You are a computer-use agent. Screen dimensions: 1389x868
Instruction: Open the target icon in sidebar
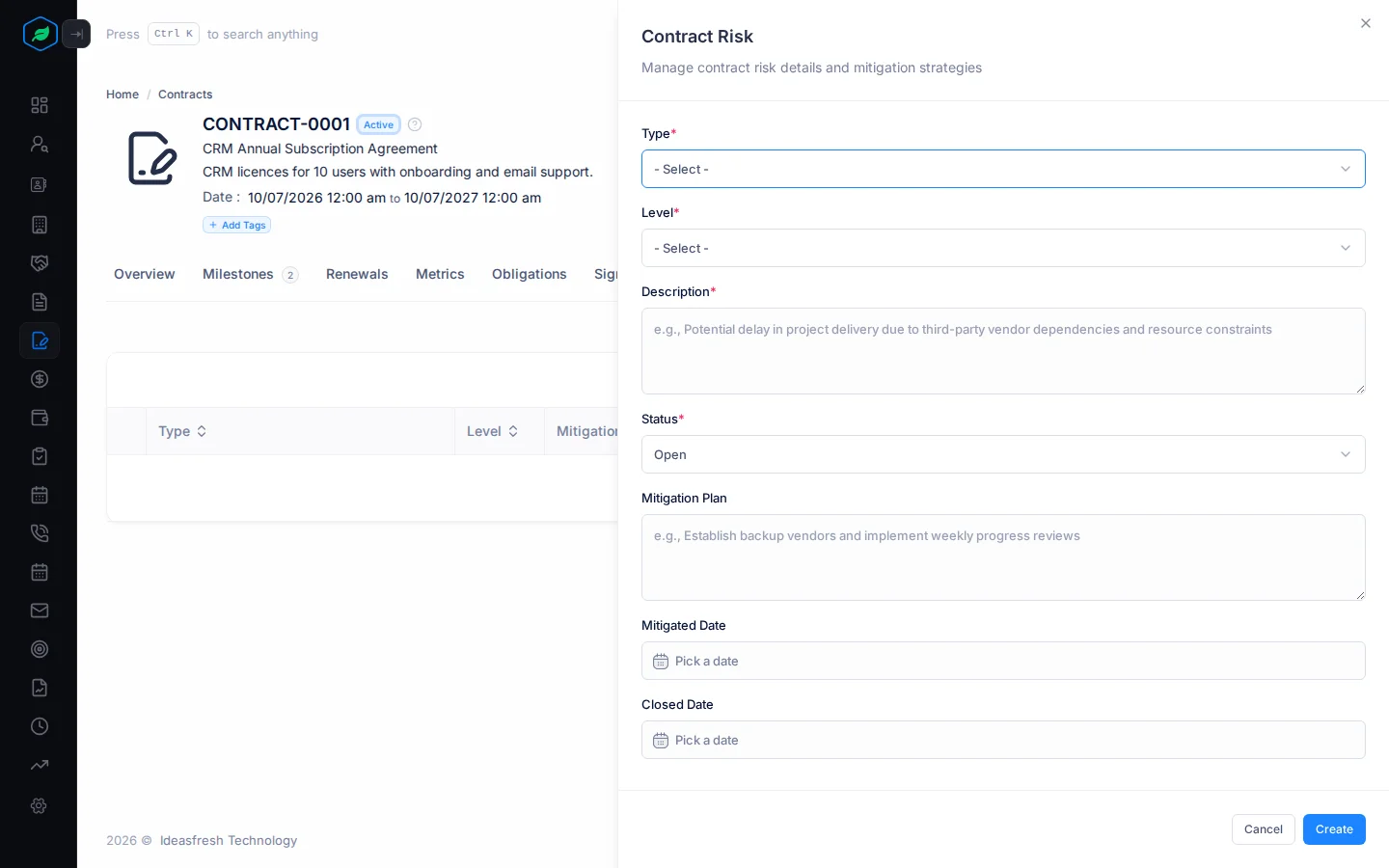pos(40,649)
